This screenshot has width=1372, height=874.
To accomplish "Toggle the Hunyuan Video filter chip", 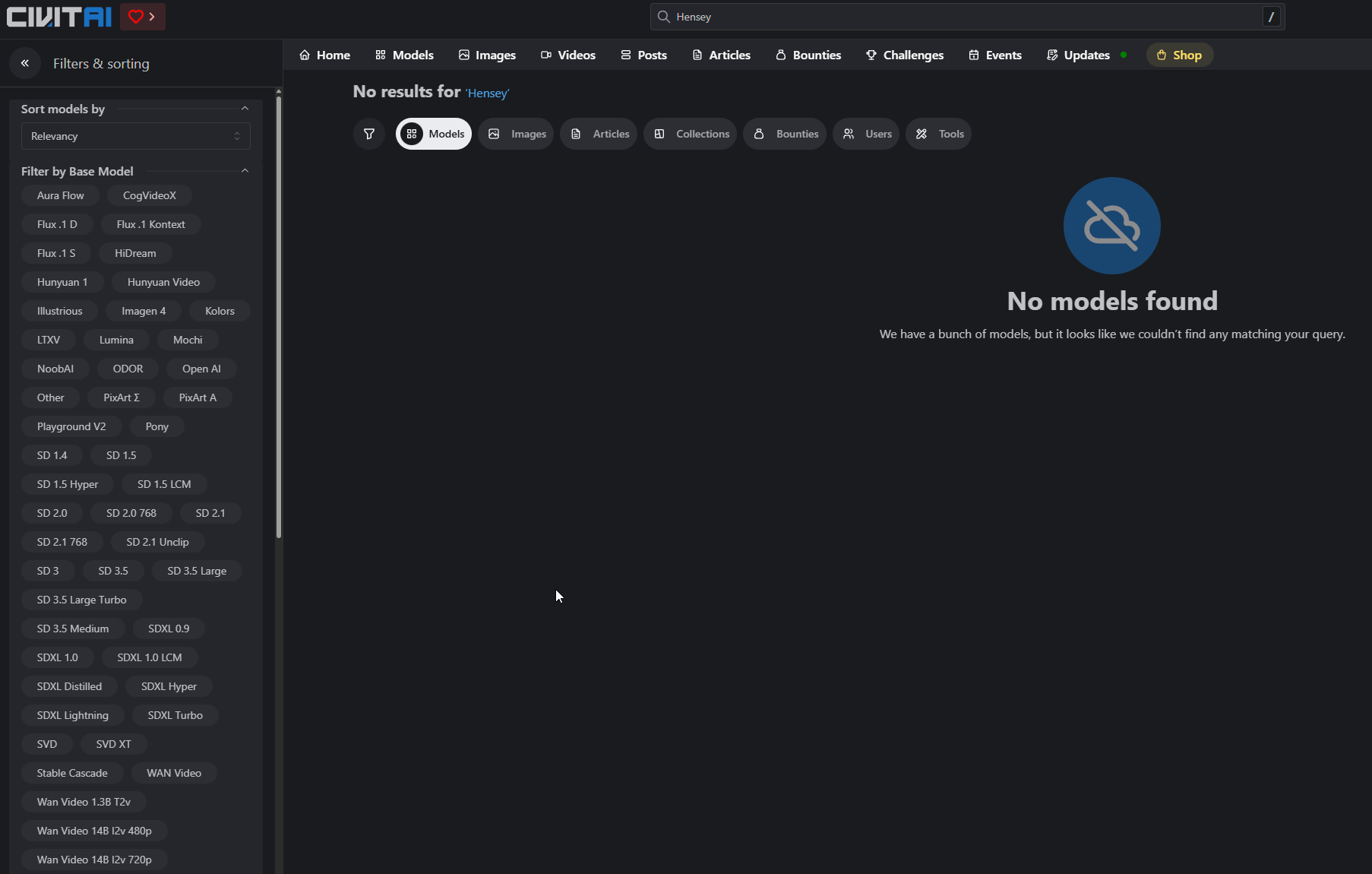I will click(163, 282).
